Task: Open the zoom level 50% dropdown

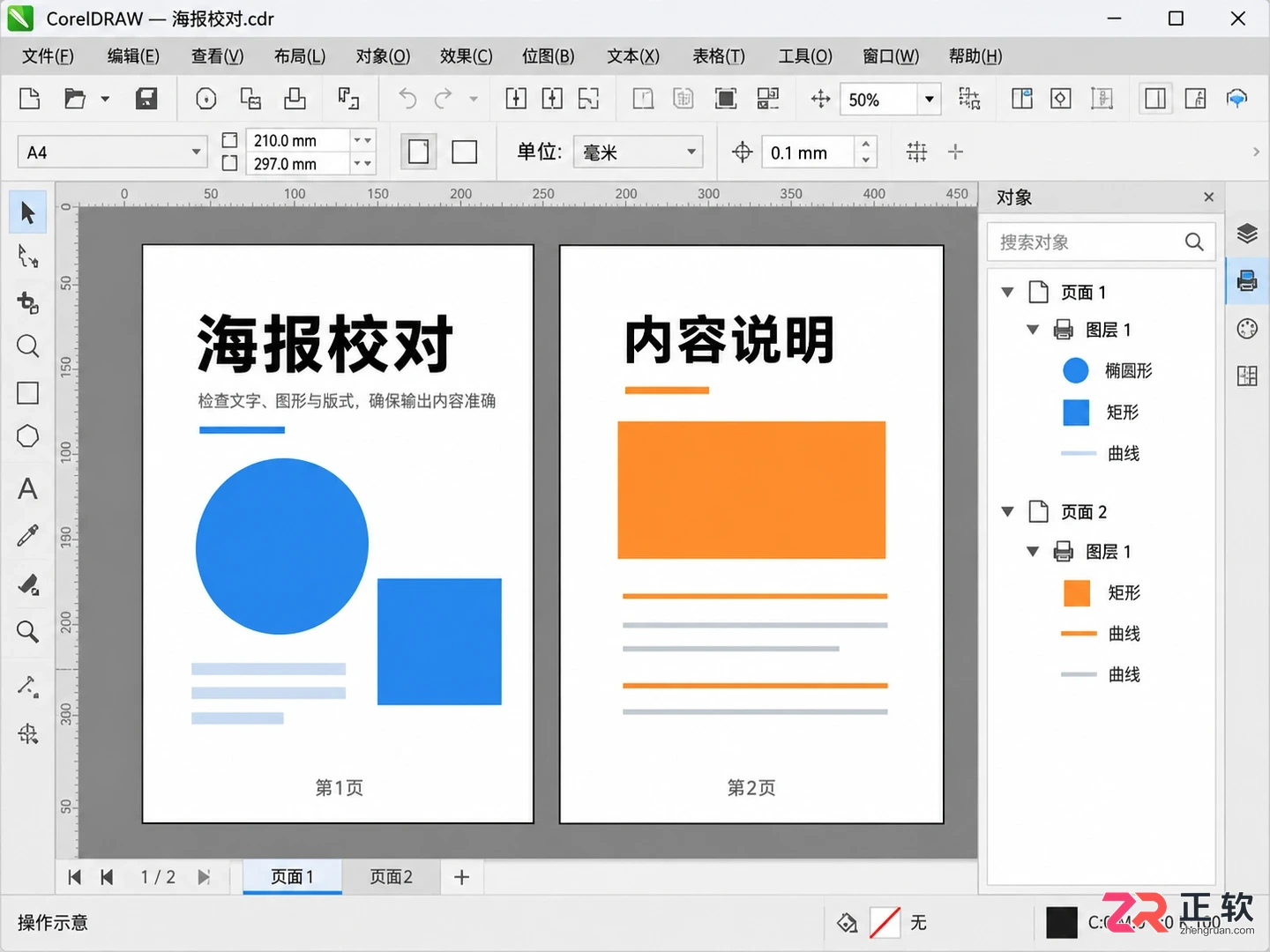Action: coord(930,99)
